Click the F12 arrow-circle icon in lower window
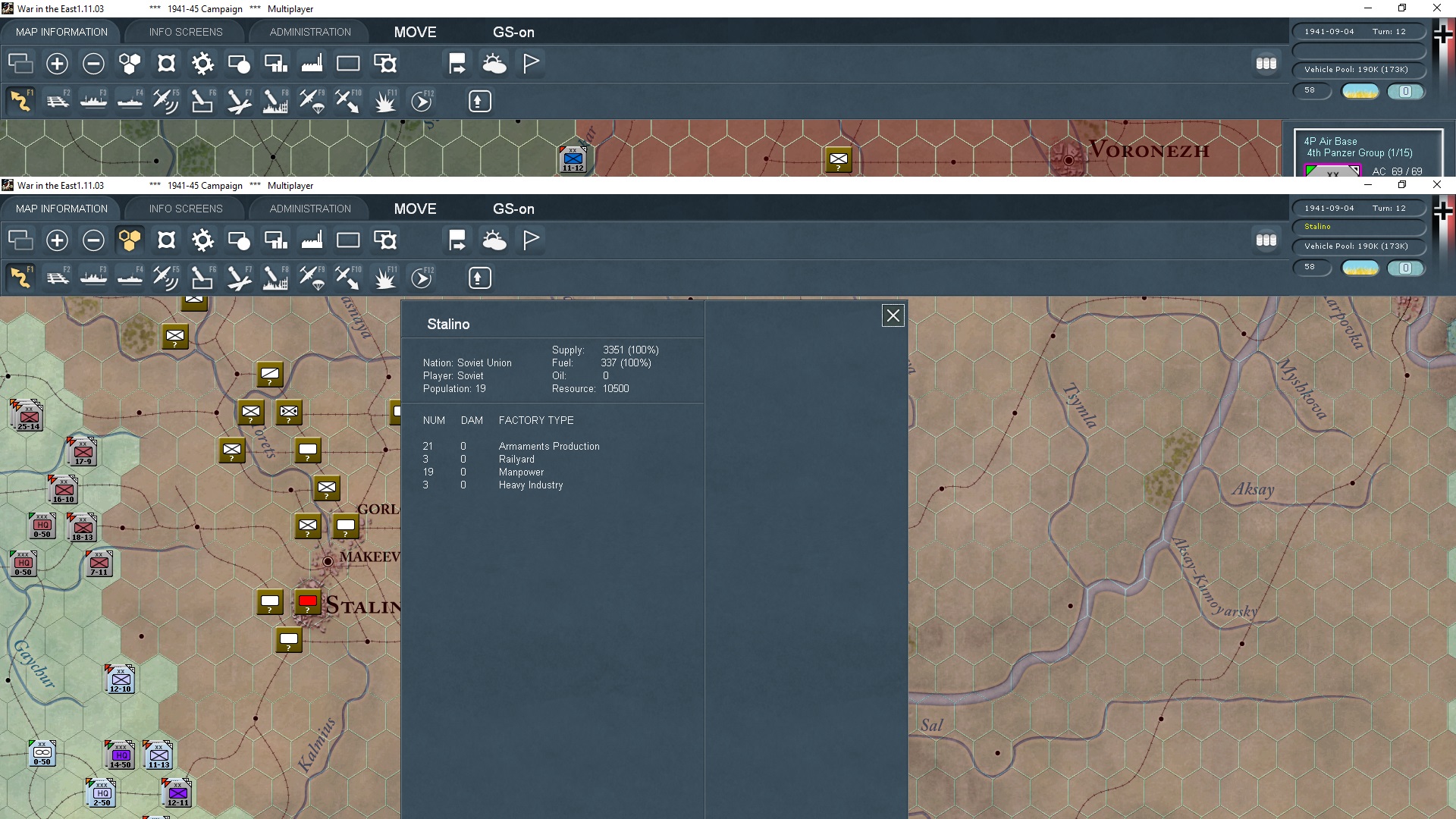 pos(422,278)
